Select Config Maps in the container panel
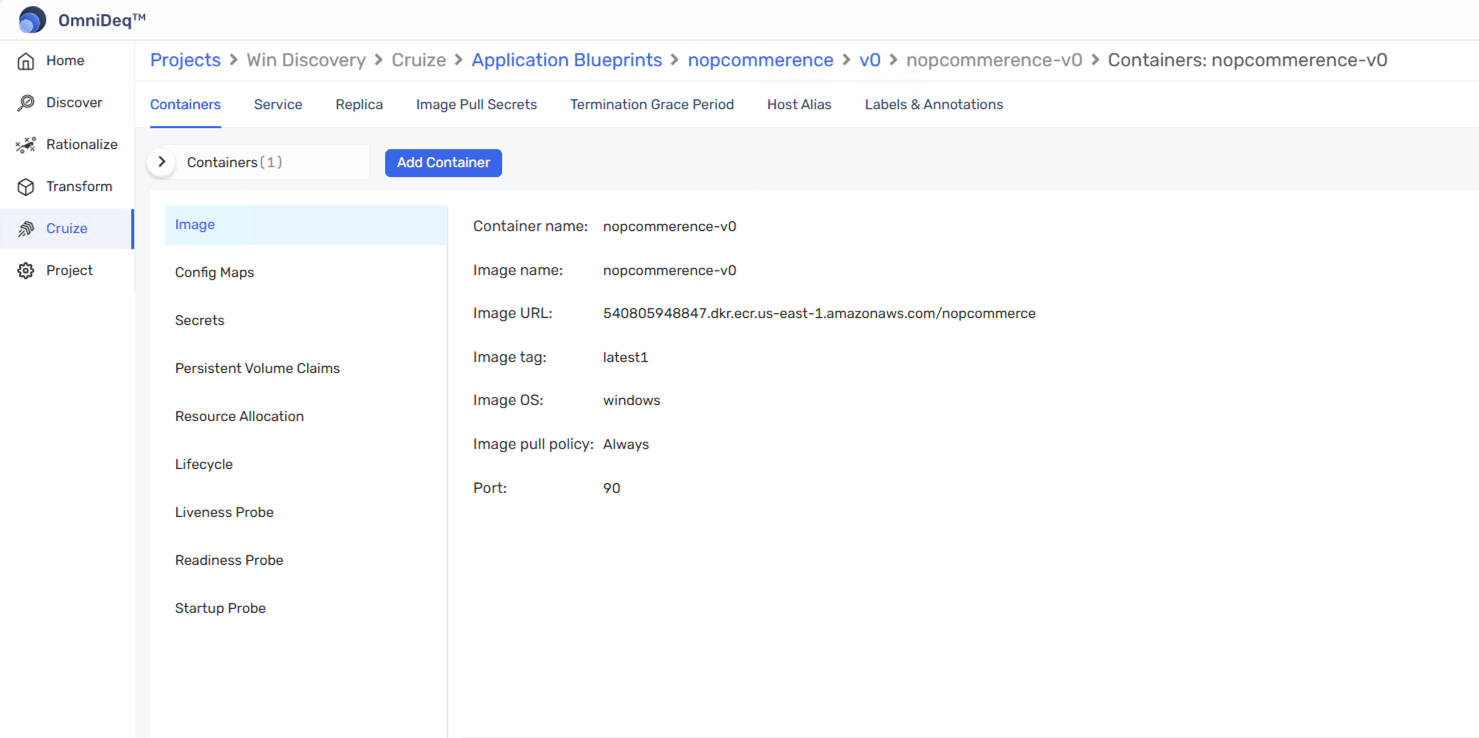Image resolution: width=1479 pixels, height=738 pixels. 214,272
